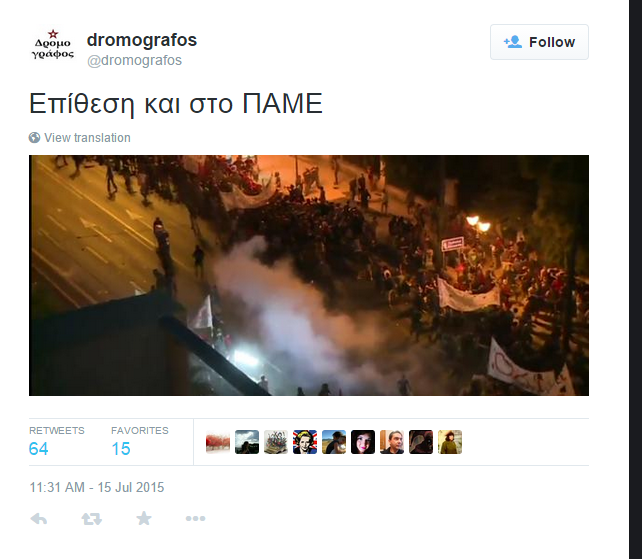Click the first avatar with red trees

[218, 442]
